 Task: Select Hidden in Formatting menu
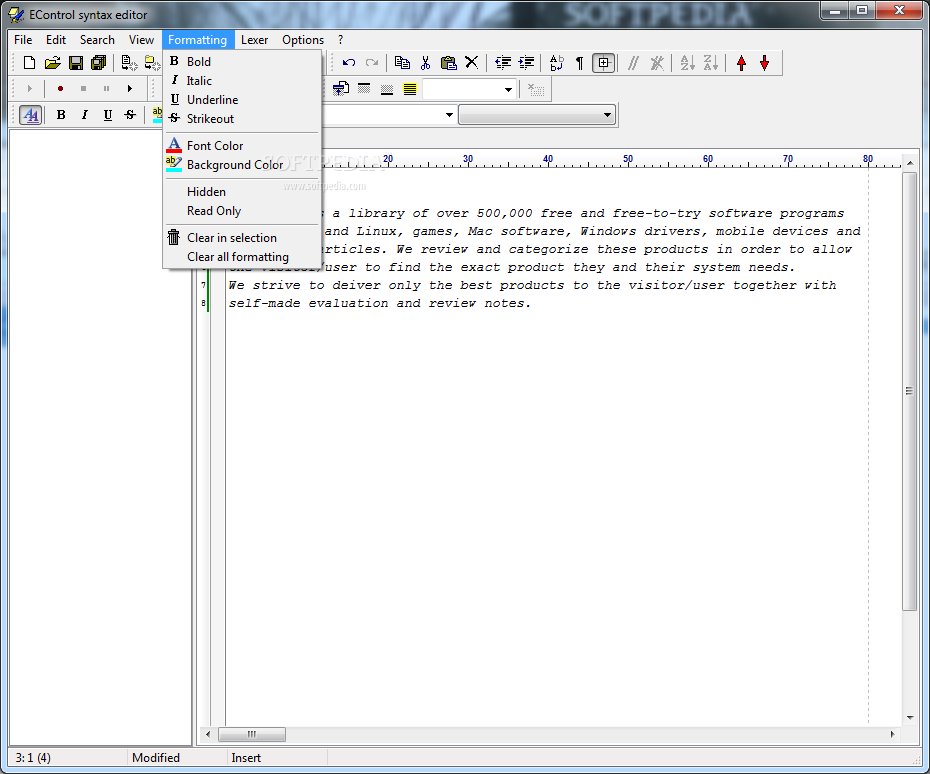[242, 192]
